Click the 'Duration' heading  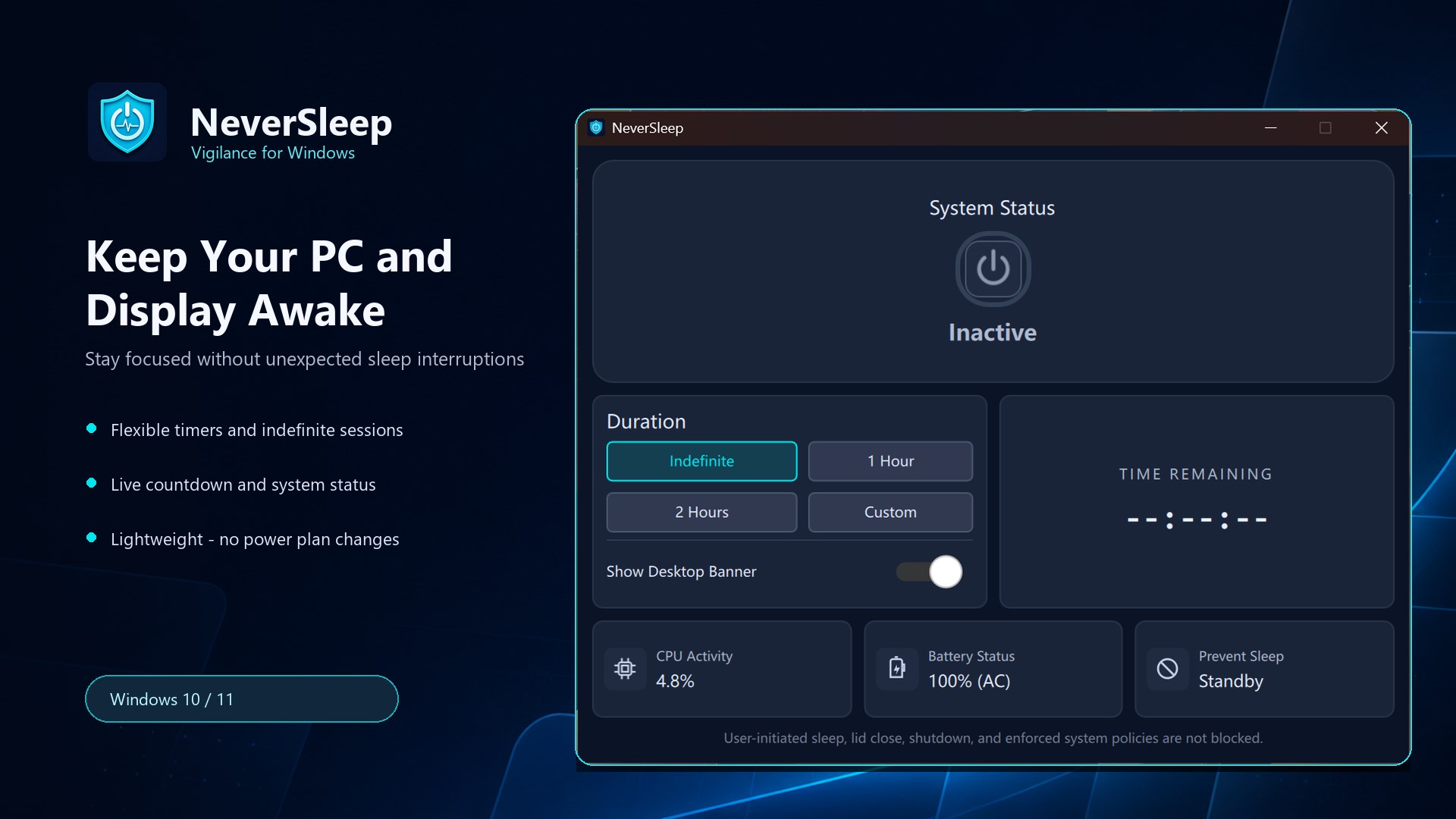[x=646, y=422]
